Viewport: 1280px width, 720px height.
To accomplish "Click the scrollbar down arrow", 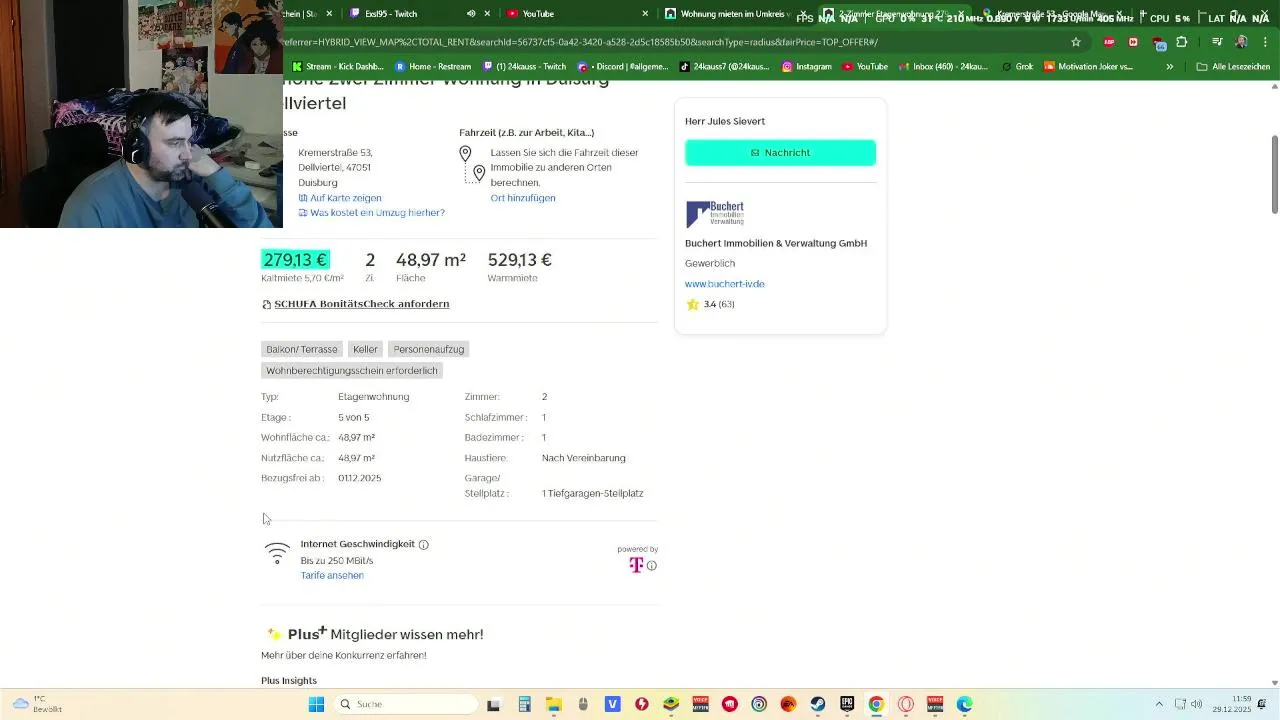I will (1274, 682).
